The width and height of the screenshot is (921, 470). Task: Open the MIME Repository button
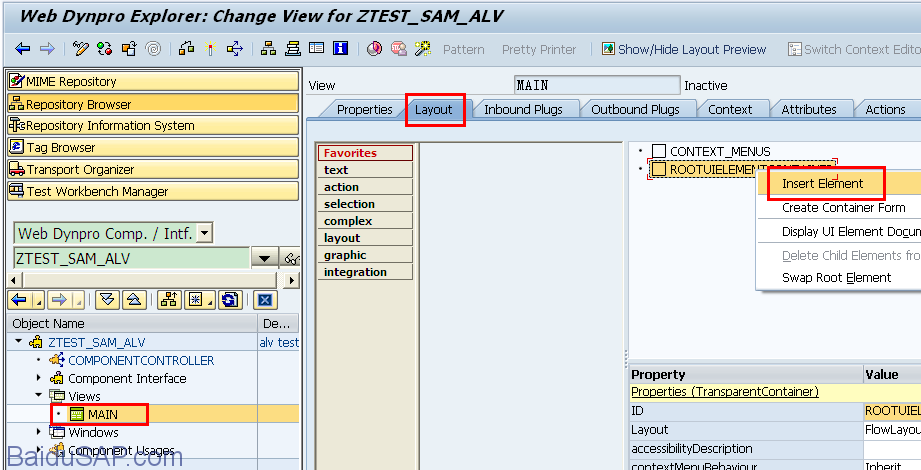coord(153,81)
